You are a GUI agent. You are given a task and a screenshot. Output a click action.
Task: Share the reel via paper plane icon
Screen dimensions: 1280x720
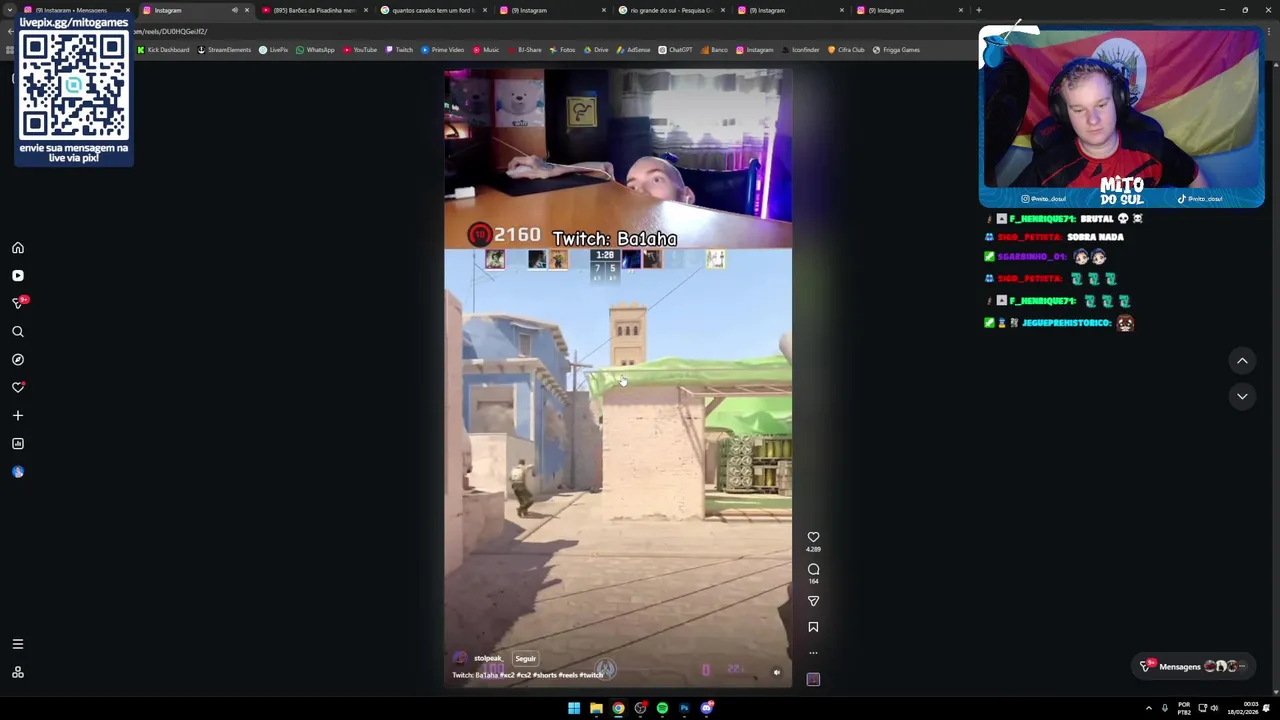(813, 601)
